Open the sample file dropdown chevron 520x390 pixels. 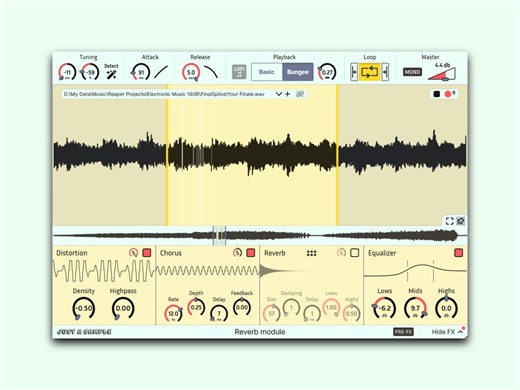[279, 94]
